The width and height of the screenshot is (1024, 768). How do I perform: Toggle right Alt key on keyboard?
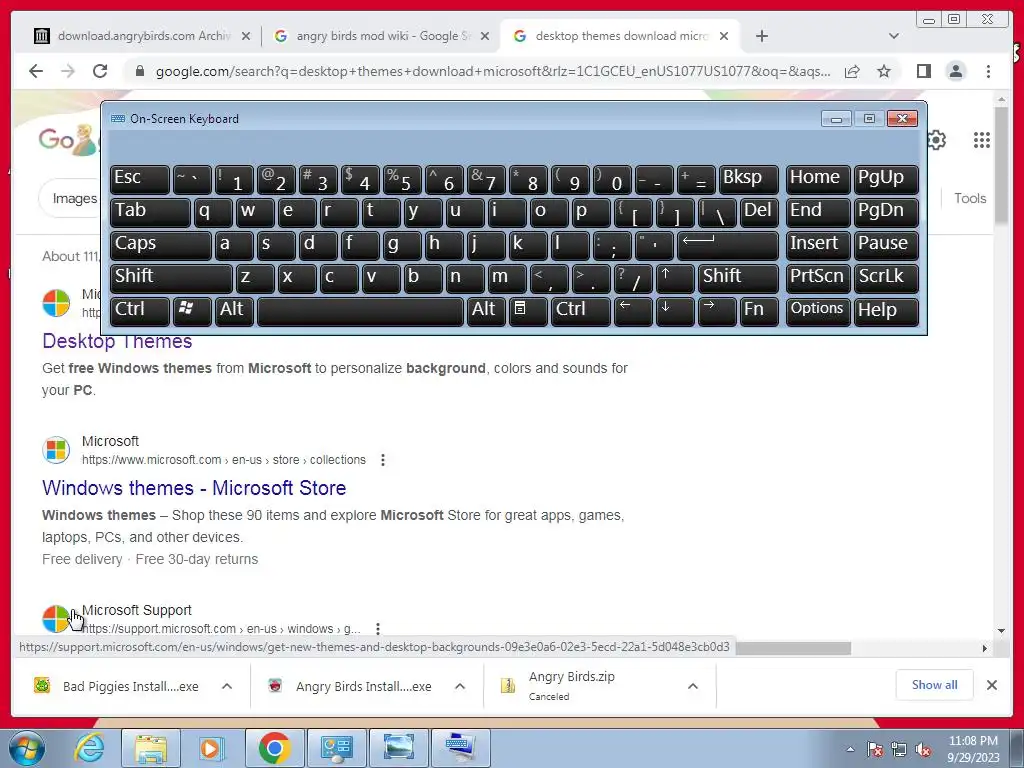487,311
